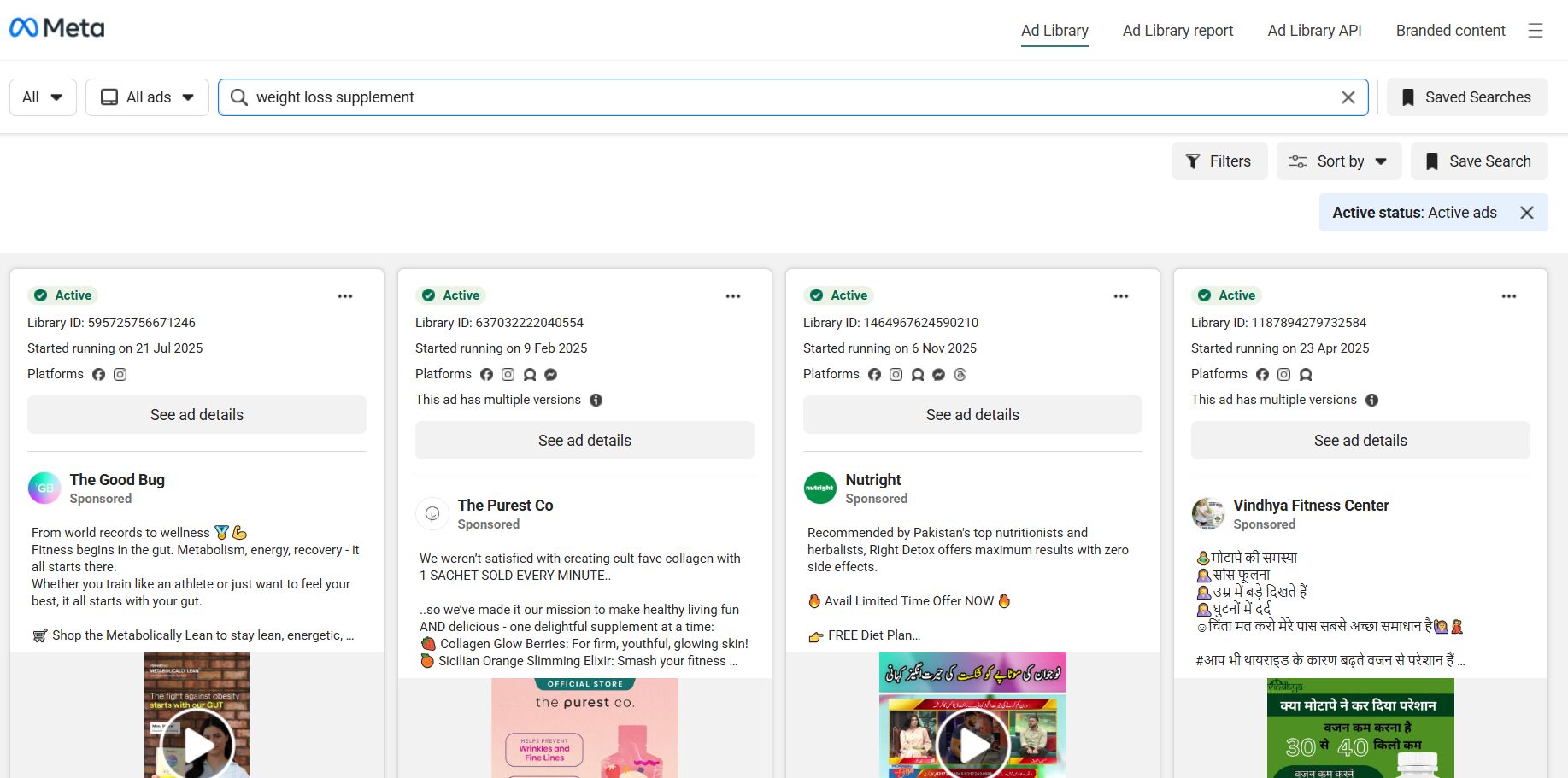Expand the All ads category dropdown
1568x778 pixels.
point(147,97)
